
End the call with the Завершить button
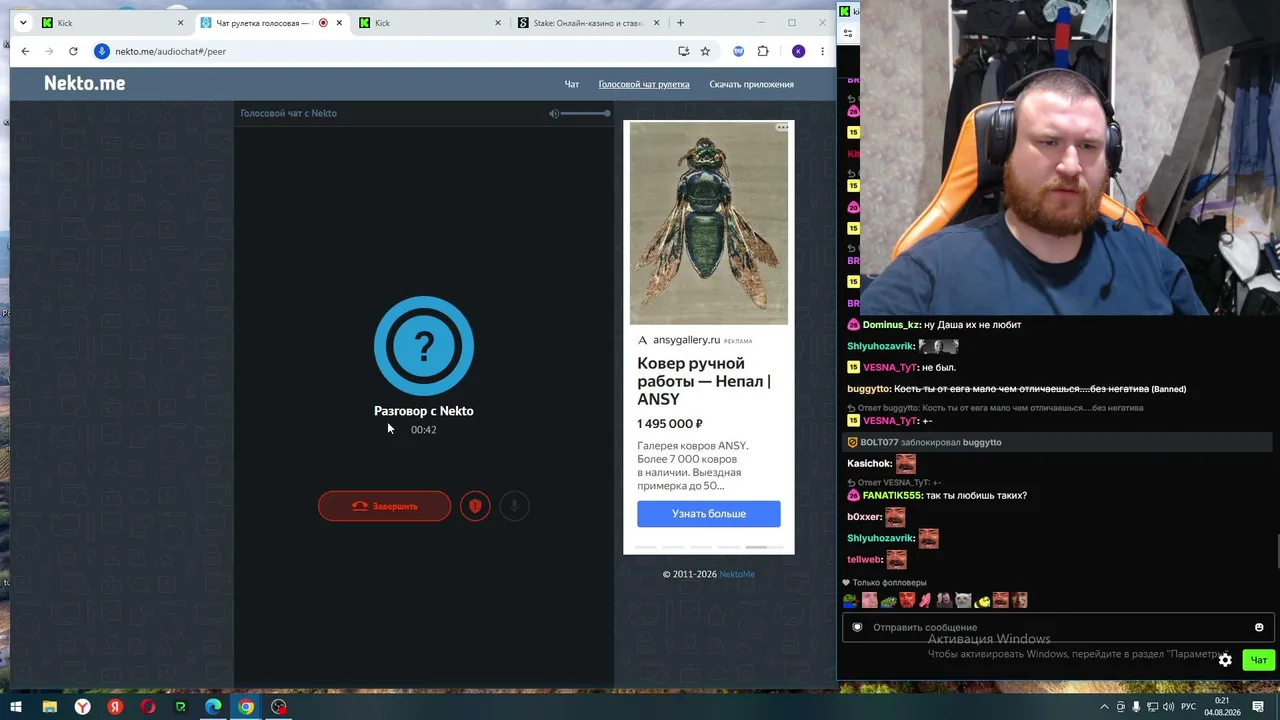tap(384, 506)
